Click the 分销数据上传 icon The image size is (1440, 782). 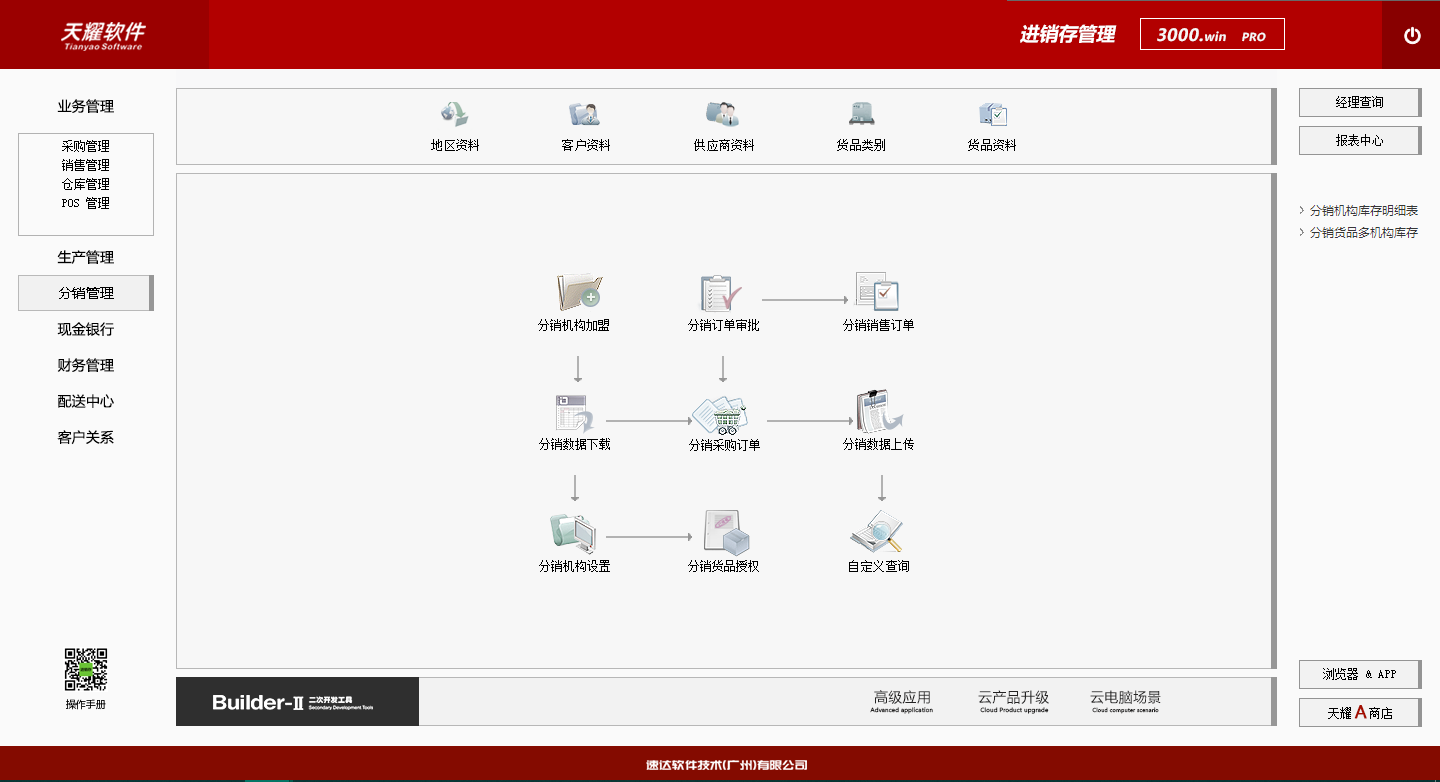[x=878, y=412]
